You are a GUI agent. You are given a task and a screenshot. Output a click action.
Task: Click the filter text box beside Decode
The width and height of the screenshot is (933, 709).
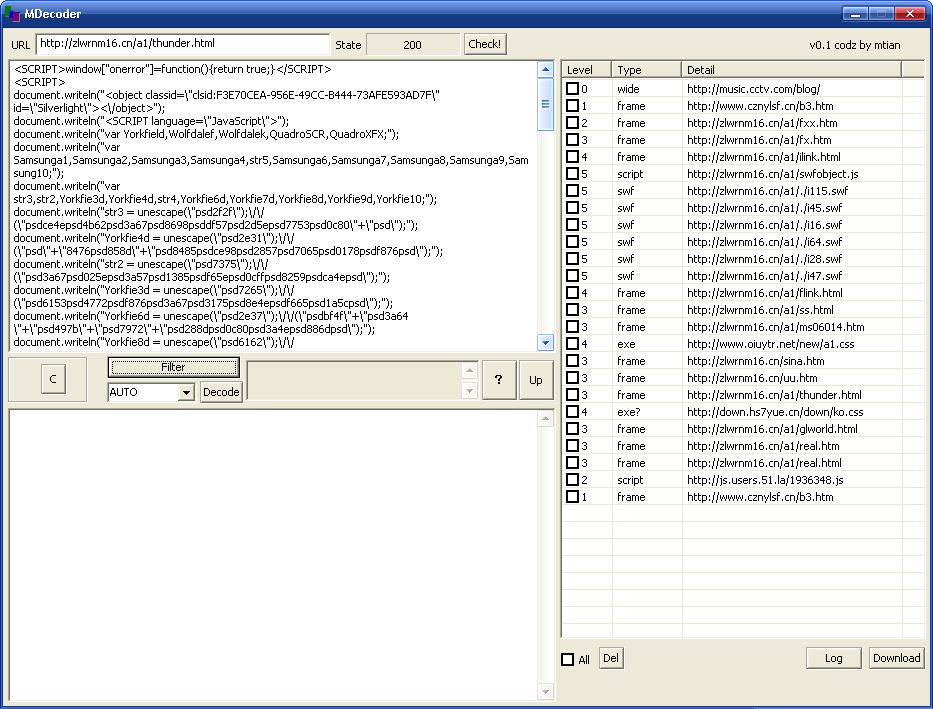click(x=355, y=380)
